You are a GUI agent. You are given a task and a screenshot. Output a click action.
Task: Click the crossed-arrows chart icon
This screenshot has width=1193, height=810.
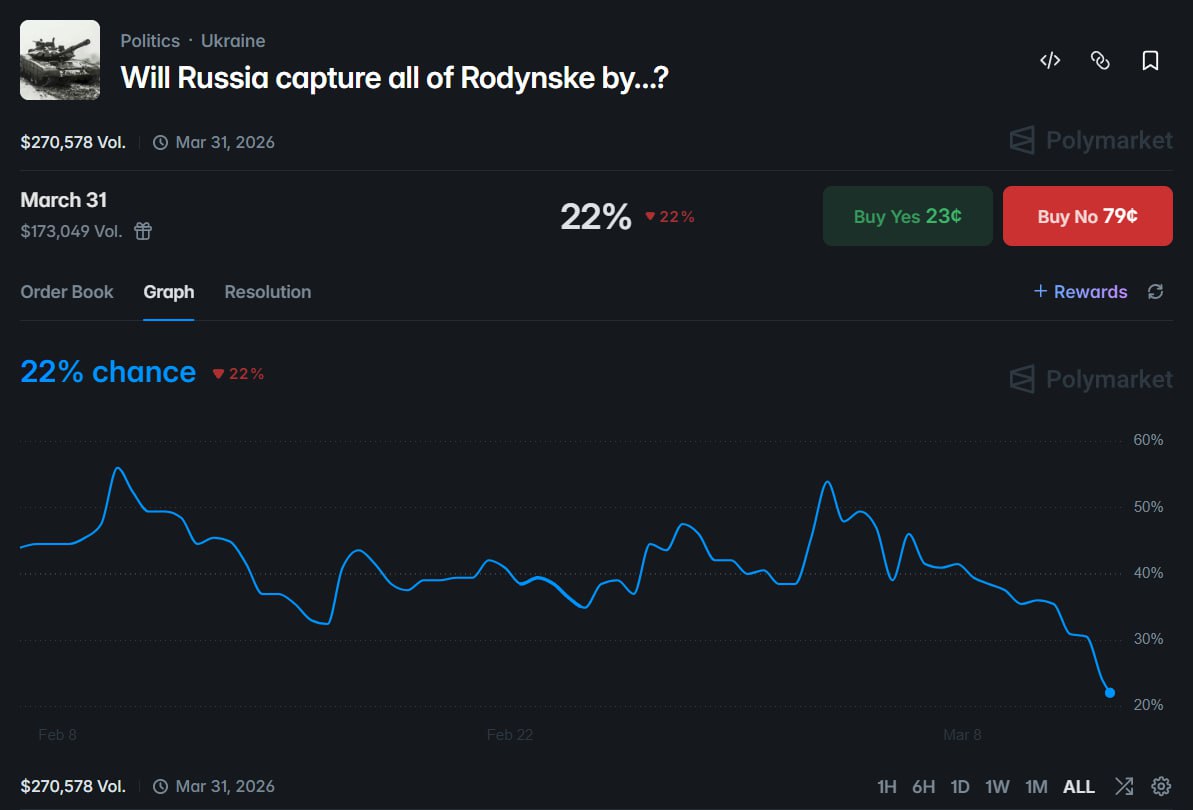coord(1124,786)
